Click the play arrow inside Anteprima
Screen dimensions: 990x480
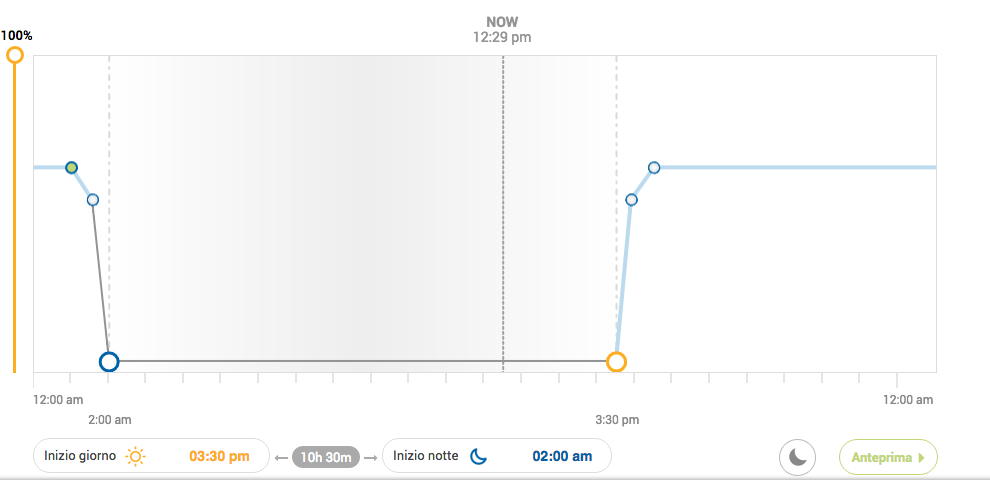click(921, 458)
